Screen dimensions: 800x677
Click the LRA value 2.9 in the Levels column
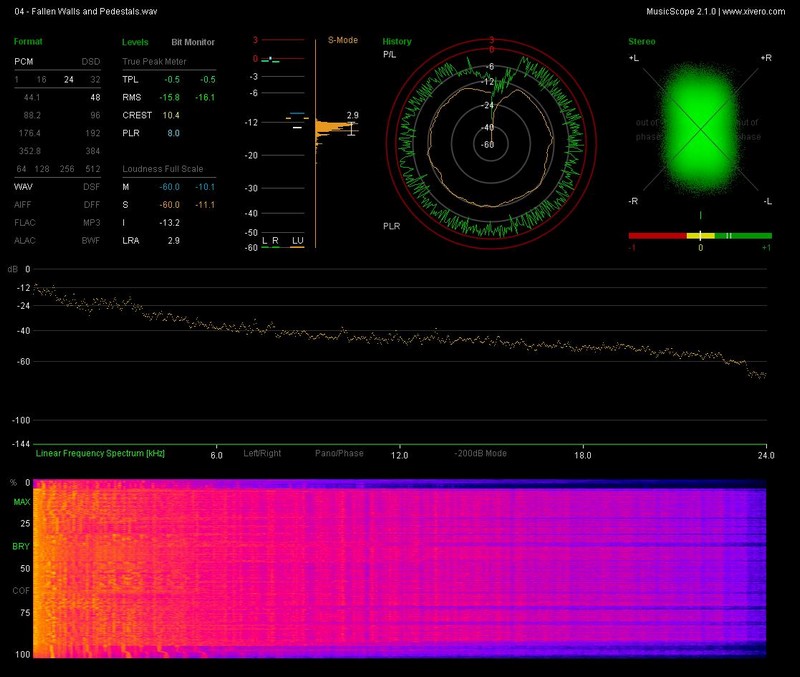pyautogui.click(x=173, y=240)
